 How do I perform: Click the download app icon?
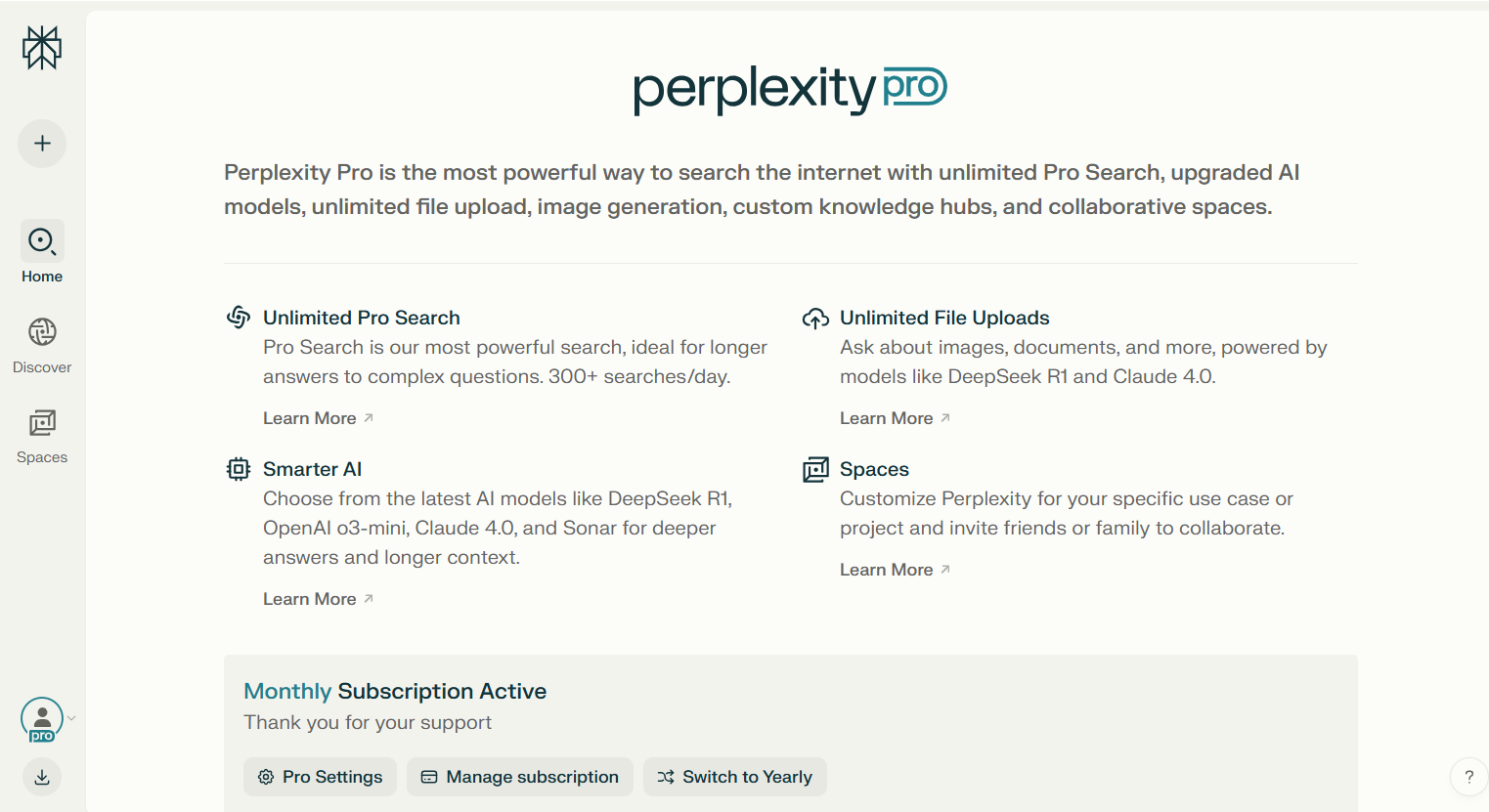(42, 778)
